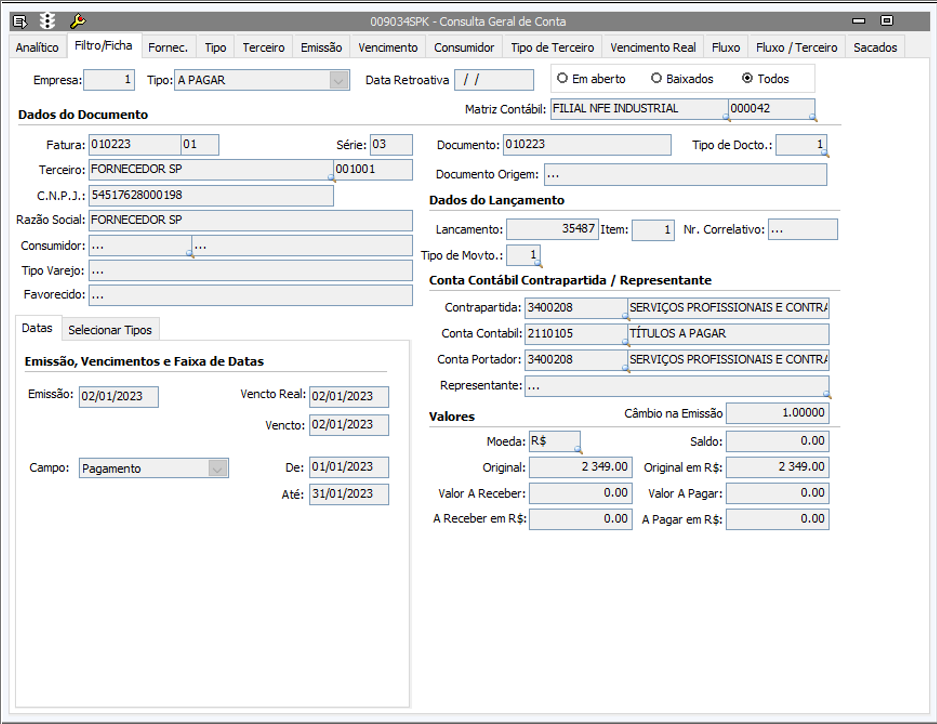Screen dimensions: 937x724
Task: Click lookup marker on Terceiro field
Action: click(330, 176)
